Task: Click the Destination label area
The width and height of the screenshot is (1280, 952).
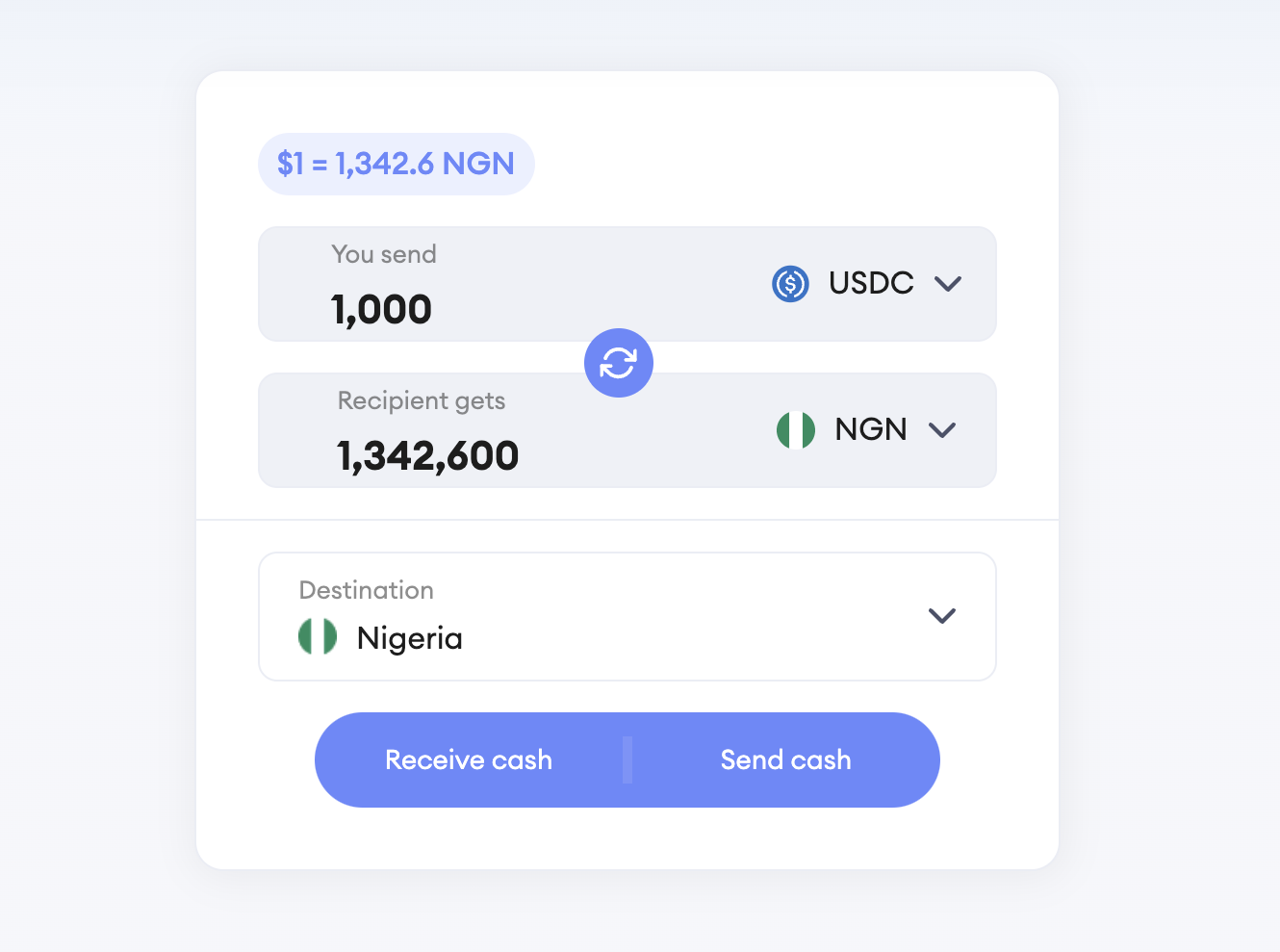Action: point(366,590)
